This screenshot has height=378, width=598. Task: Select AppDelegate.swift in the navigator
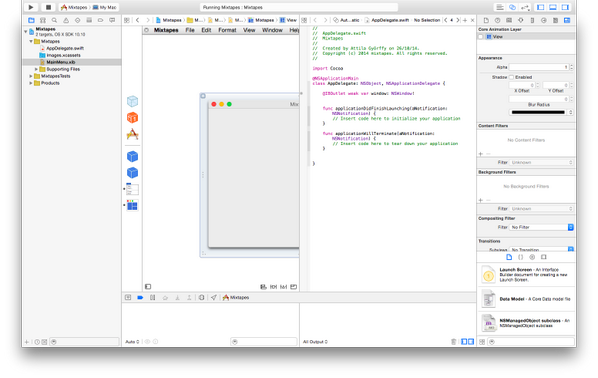[x=65, y=48]
